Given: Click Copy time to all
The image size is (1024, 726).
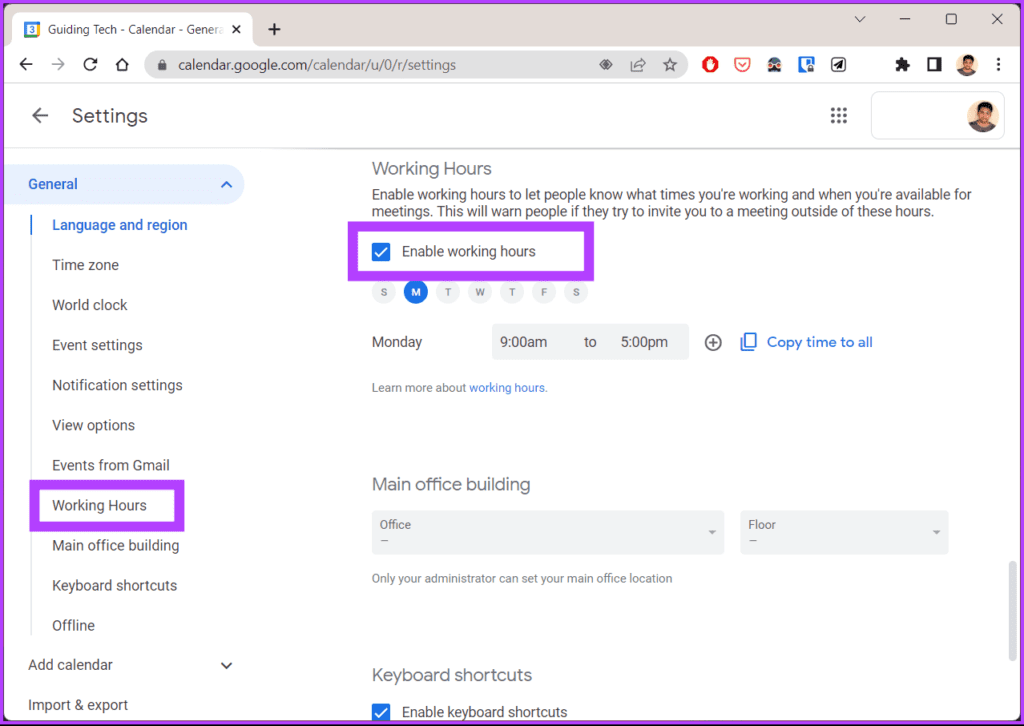Looking at the screenshot, I should 820,342.
